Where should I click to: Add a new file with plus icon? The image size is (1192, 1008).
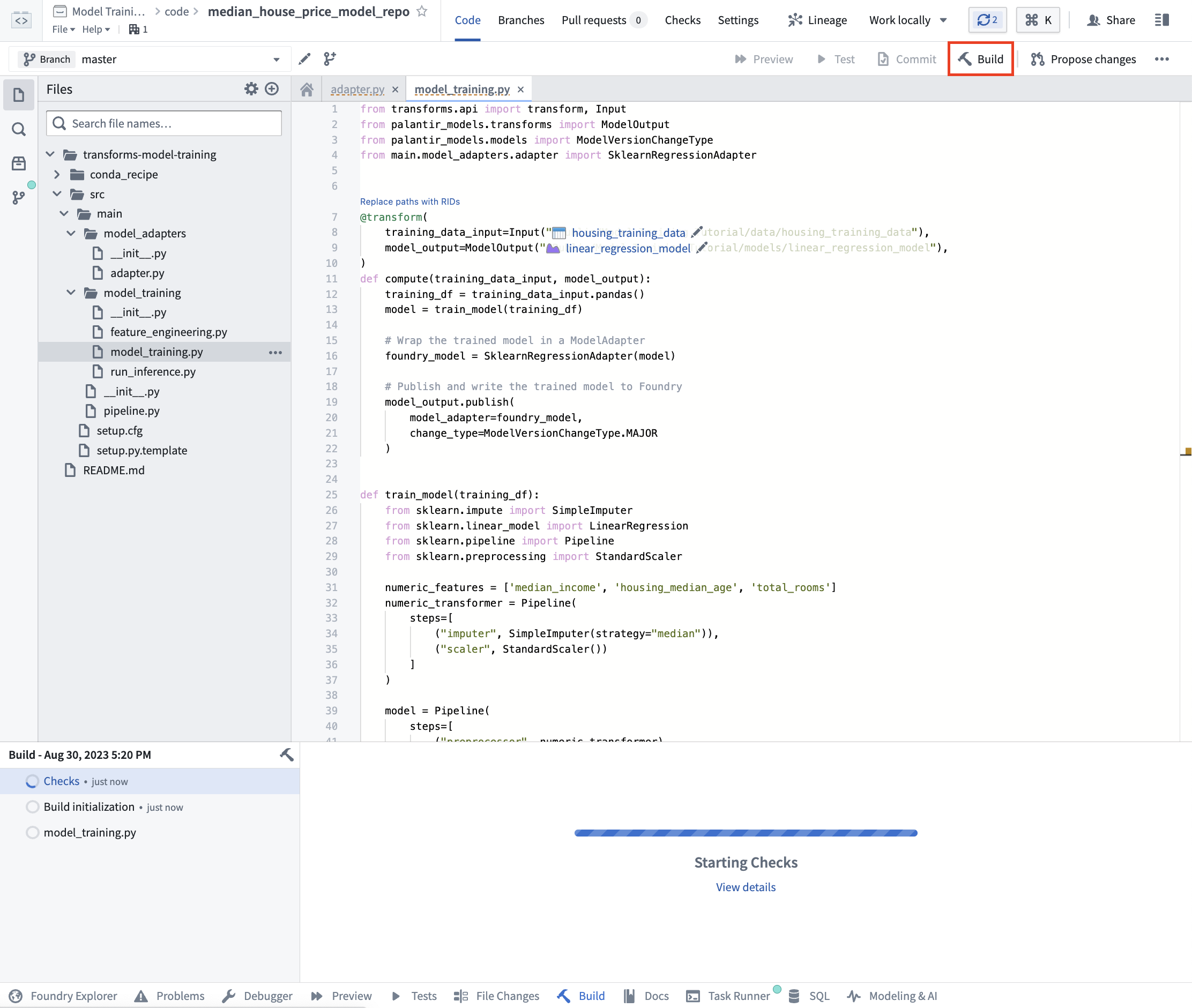272,89
